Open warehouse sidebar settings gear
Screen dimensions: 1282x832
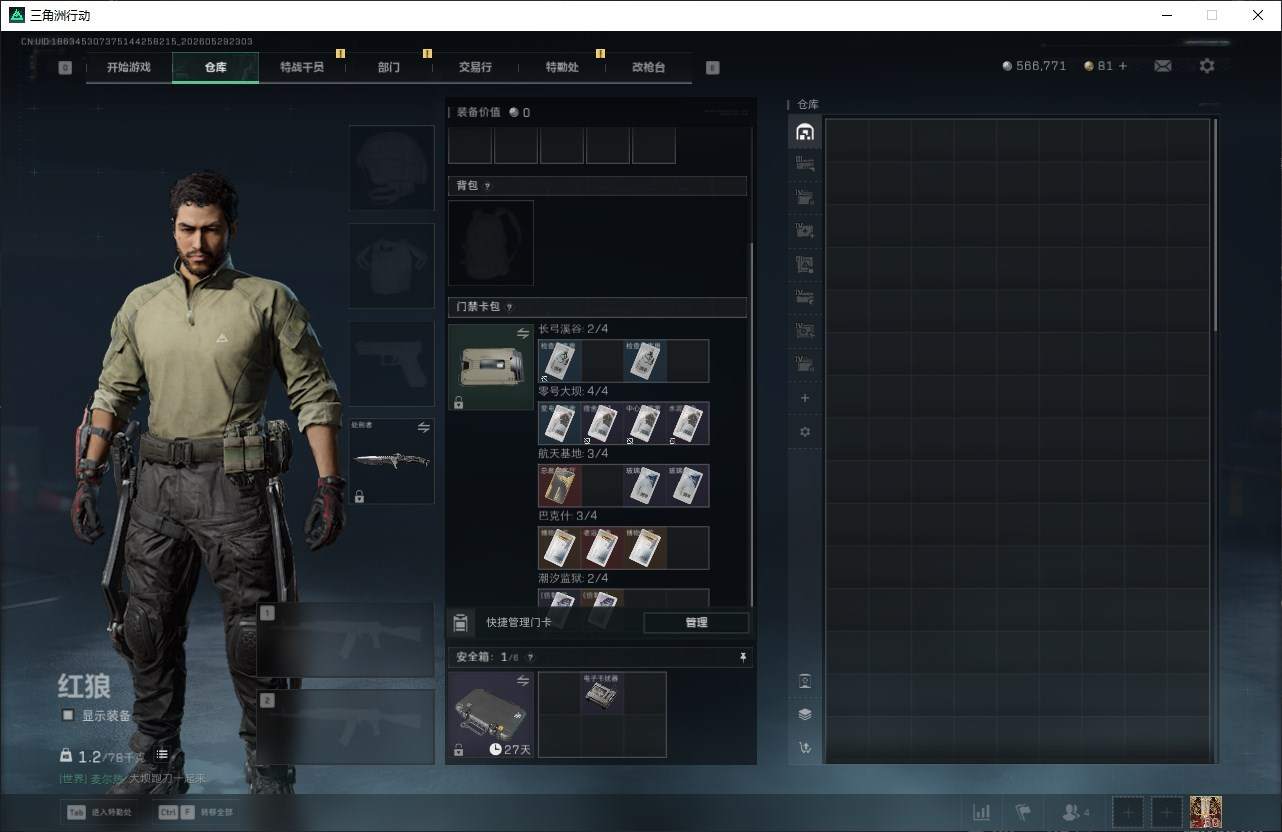click(x=805, y=432)
